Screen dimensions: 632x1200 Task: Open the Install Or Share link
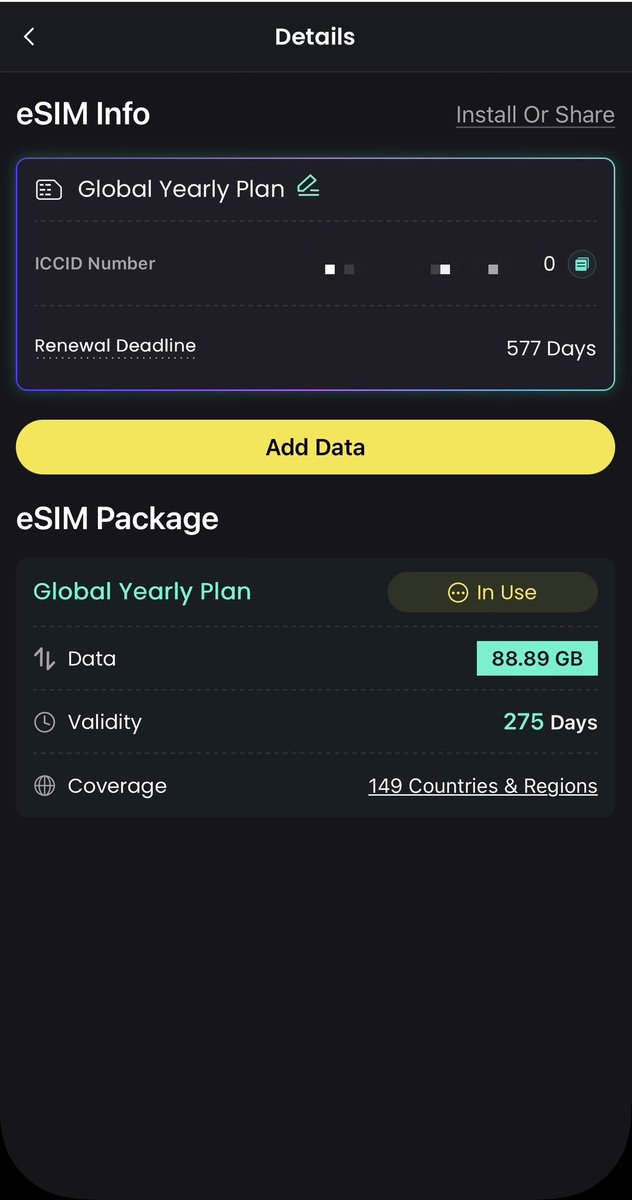(x=535, y=115)
